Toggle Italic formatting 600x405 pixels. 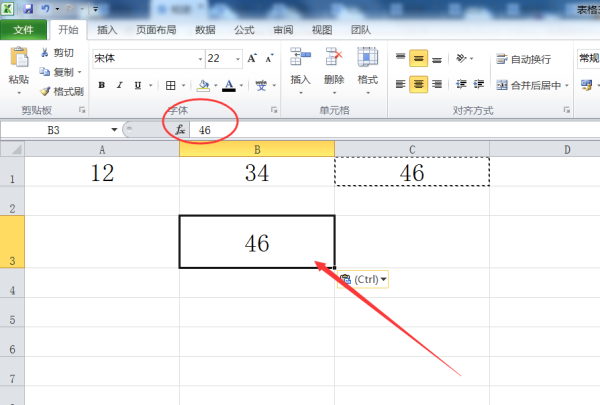point(120,85)
